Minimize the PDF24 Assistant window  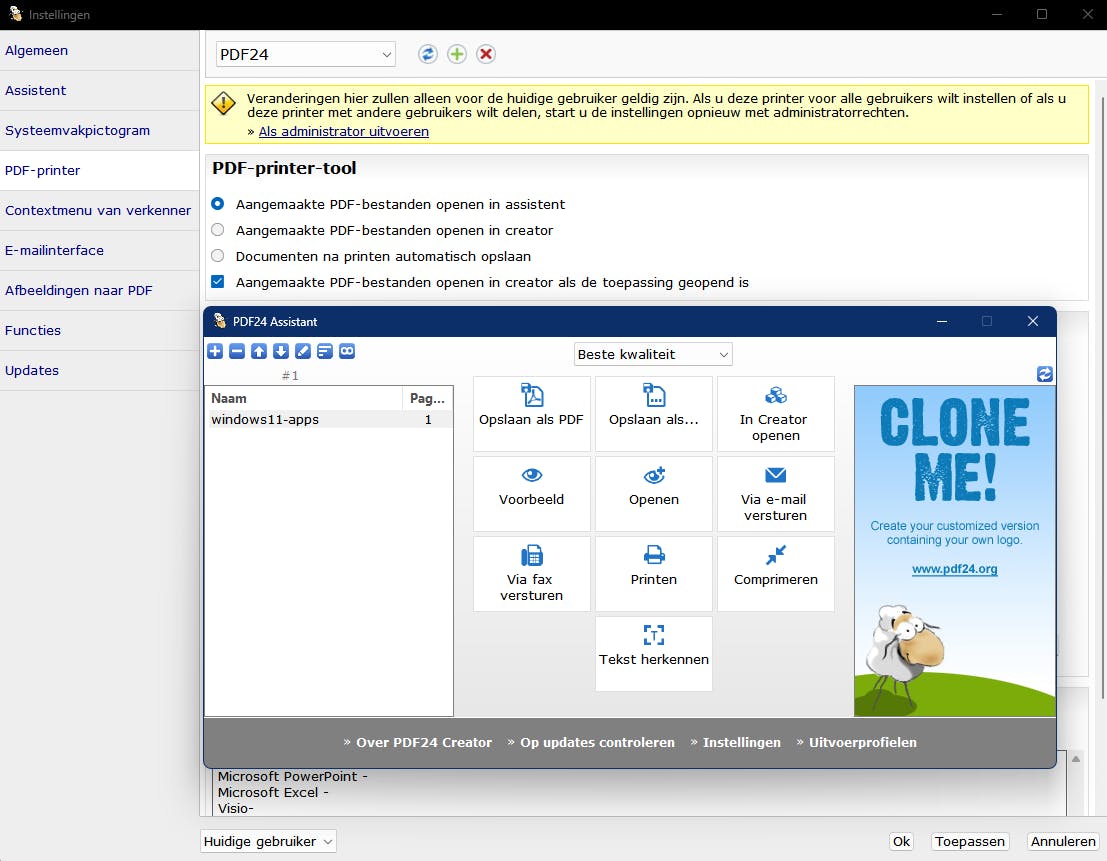coord(942,321)
